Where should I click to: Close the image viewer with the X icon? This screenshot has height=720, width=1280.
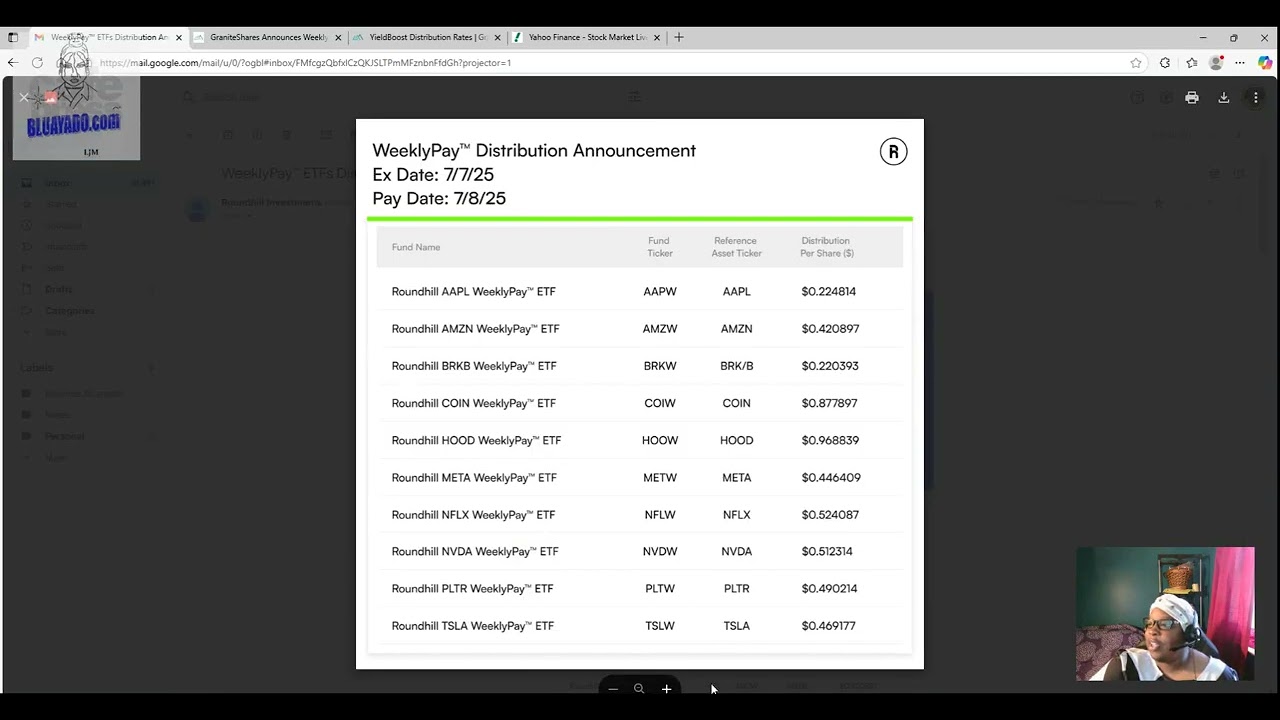click(x=24, y=97)
